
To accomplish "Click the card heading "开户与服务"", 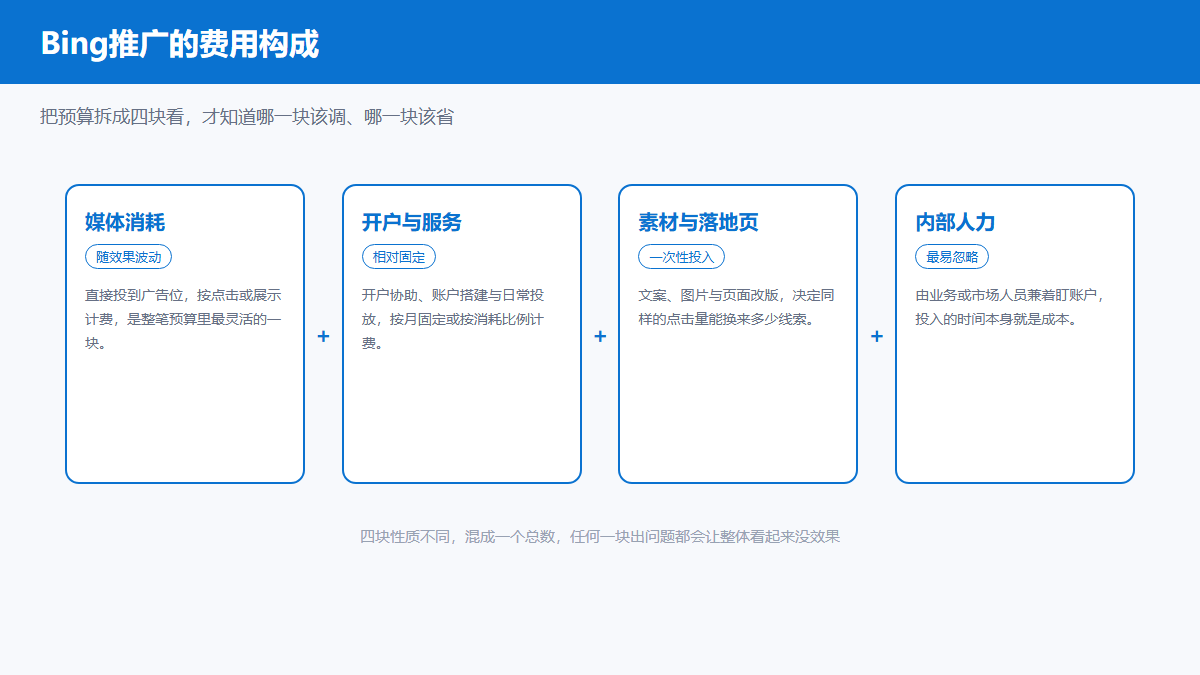I will pos(412,222).
